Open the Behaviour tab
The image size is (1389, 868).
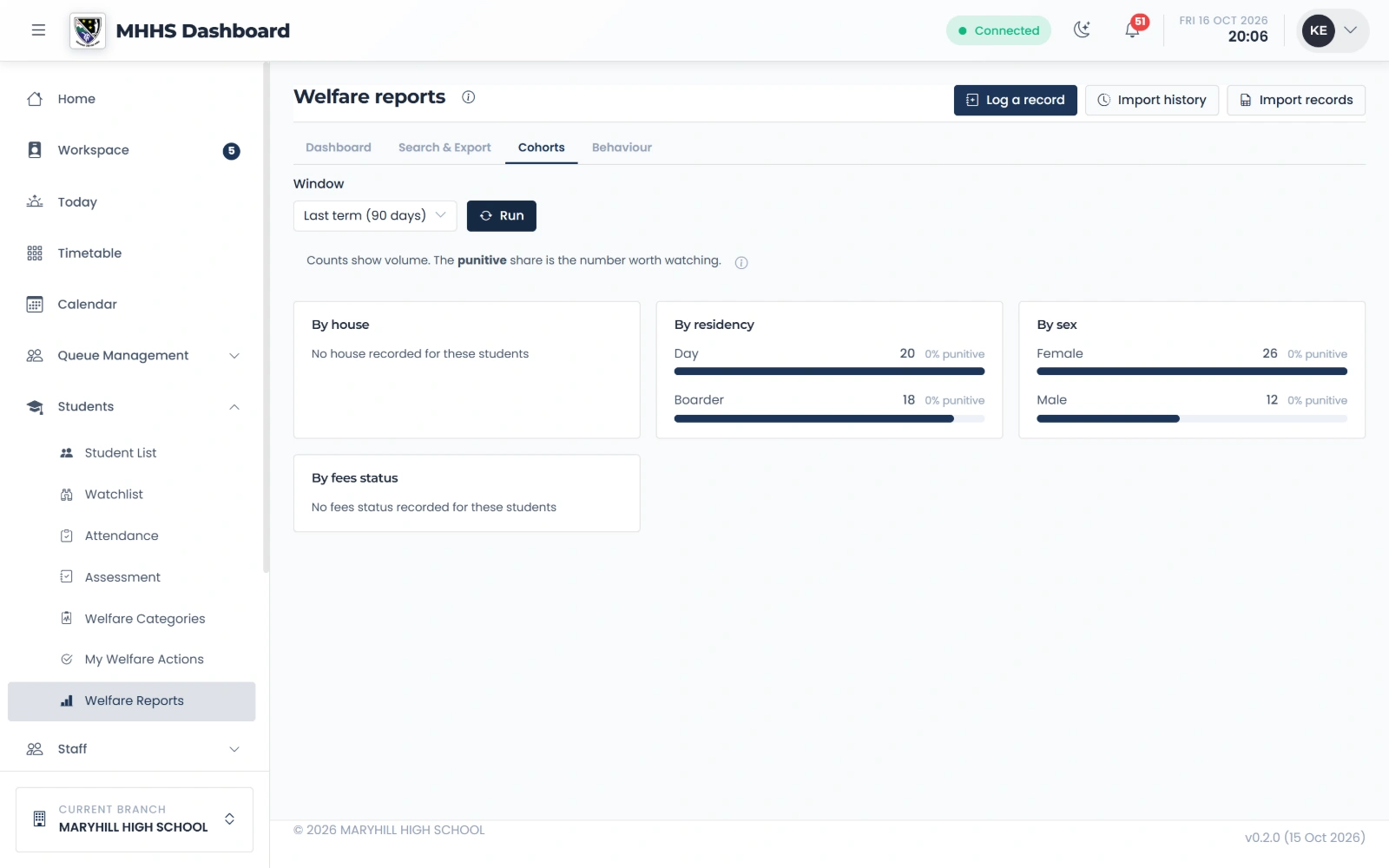click(x=622, y=148)
